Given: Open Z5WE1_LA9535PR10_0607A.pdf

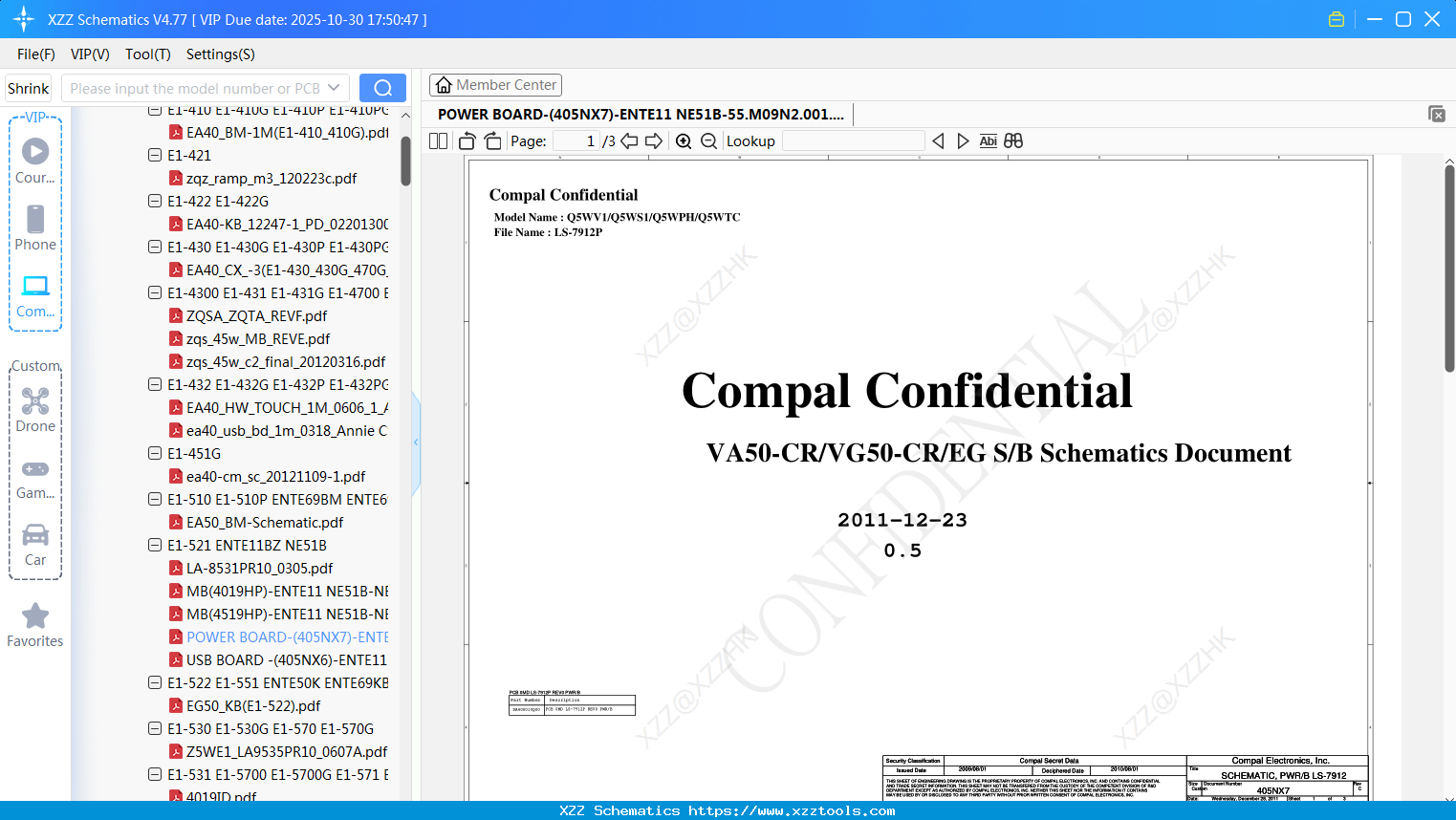Looking at the screenshot, I should (x=287, y=751).
